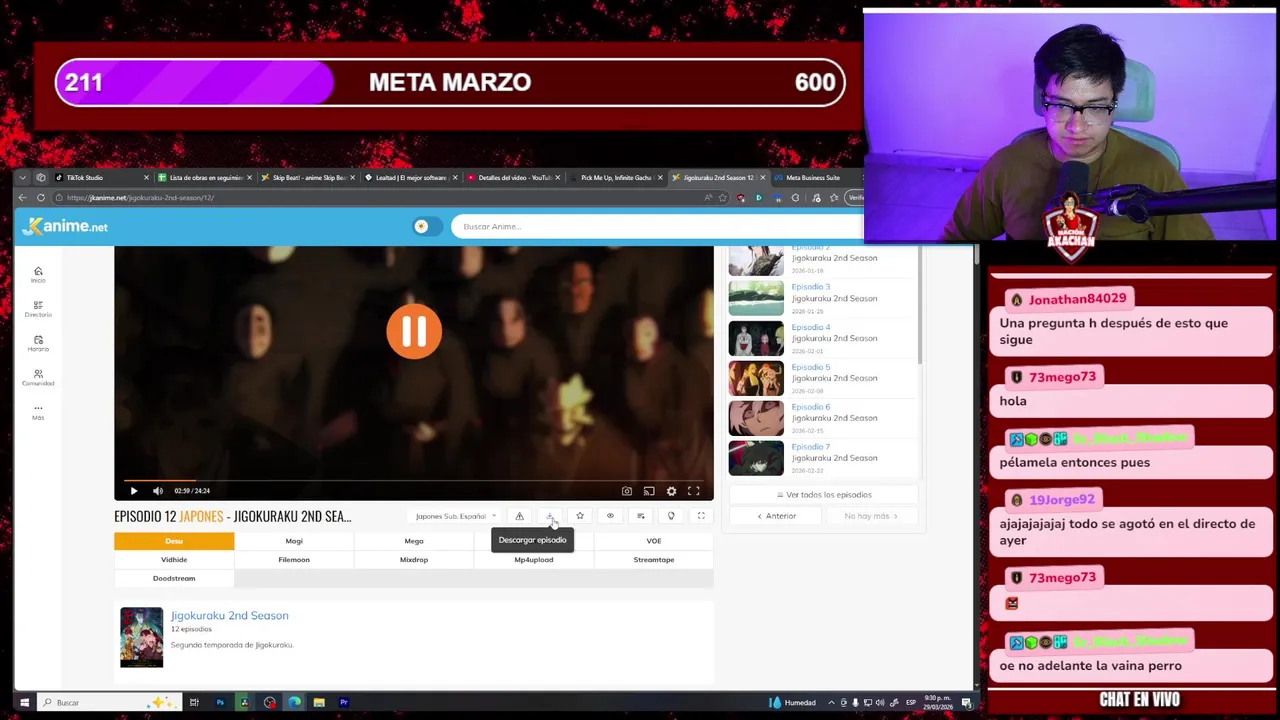
Task: Mark episode as favorite with star icon
Action: (580, 516)
